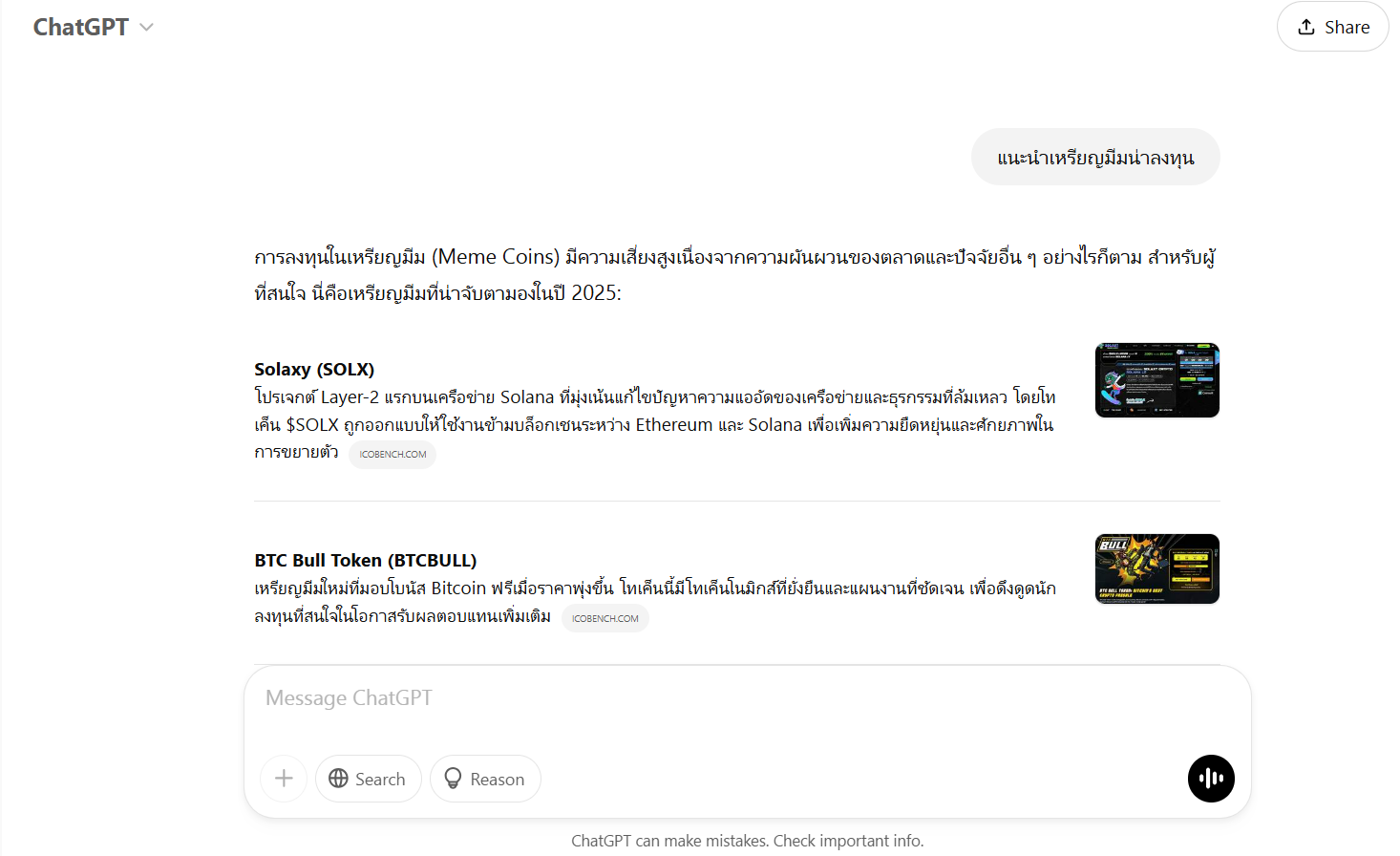Click the plus attach icon in message box
1400x856 pixels.
(284, 779)
